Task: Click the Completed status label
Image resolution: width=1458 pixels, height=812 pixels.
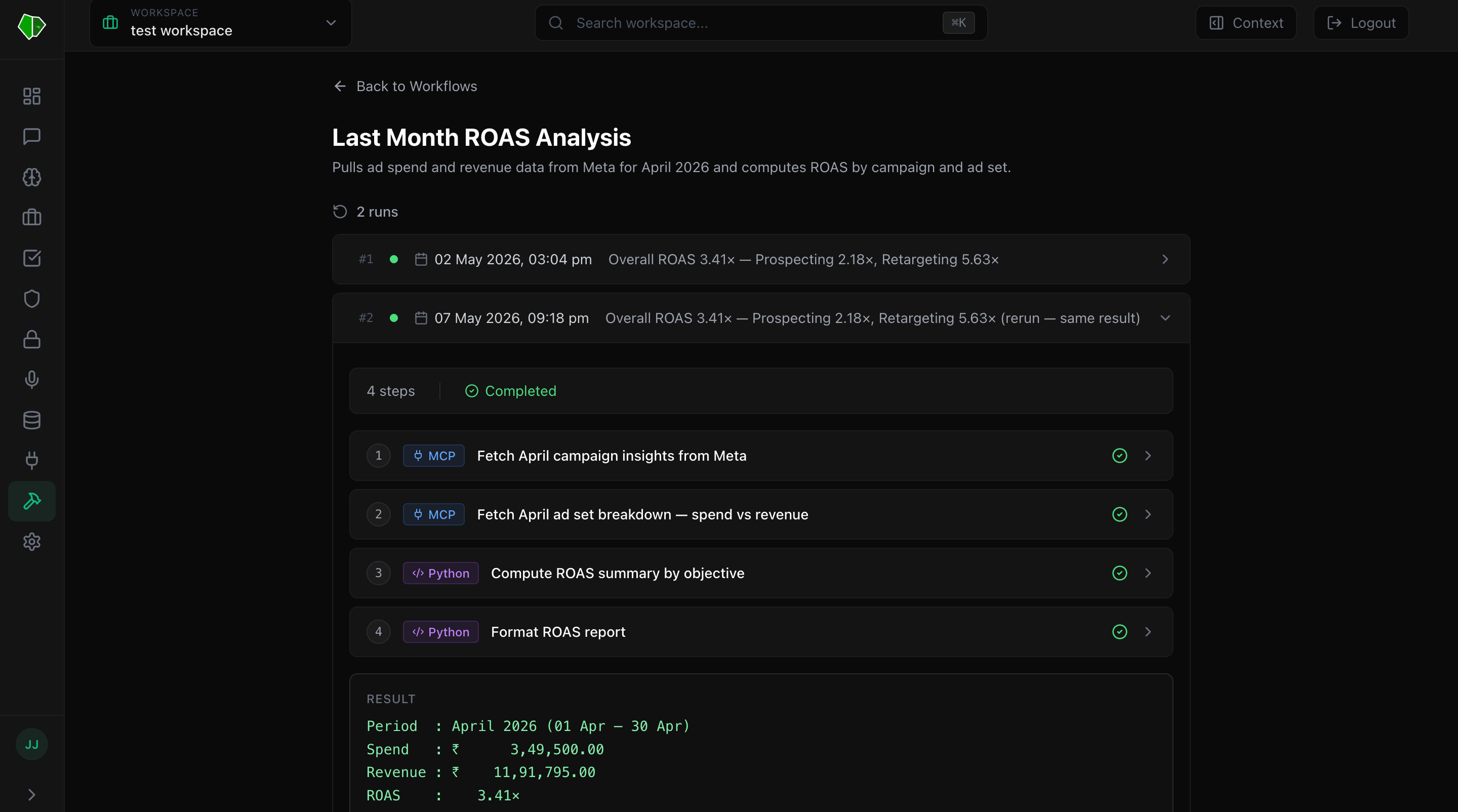Action: pyautogui.click(x=510, y=391)
